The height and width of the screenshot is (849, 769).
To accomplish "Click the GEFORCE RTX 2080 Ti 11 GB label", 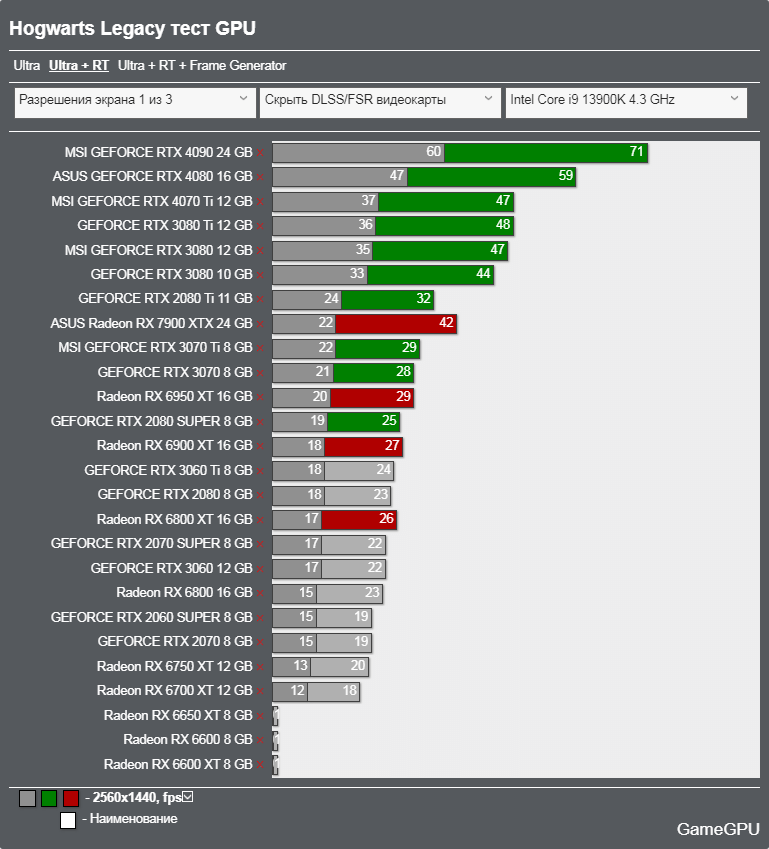I will tap(165, 299).
